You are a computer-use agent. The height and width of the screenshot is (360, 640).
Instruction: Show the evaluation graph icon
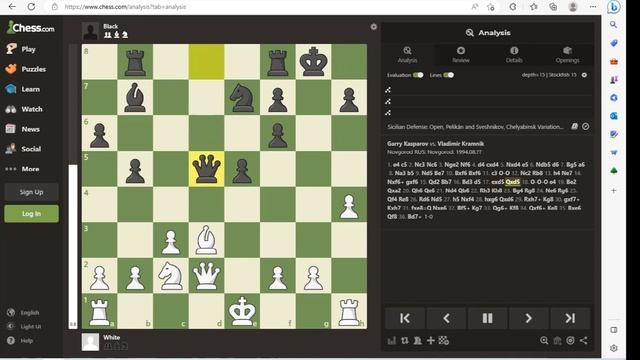(392, 340)
